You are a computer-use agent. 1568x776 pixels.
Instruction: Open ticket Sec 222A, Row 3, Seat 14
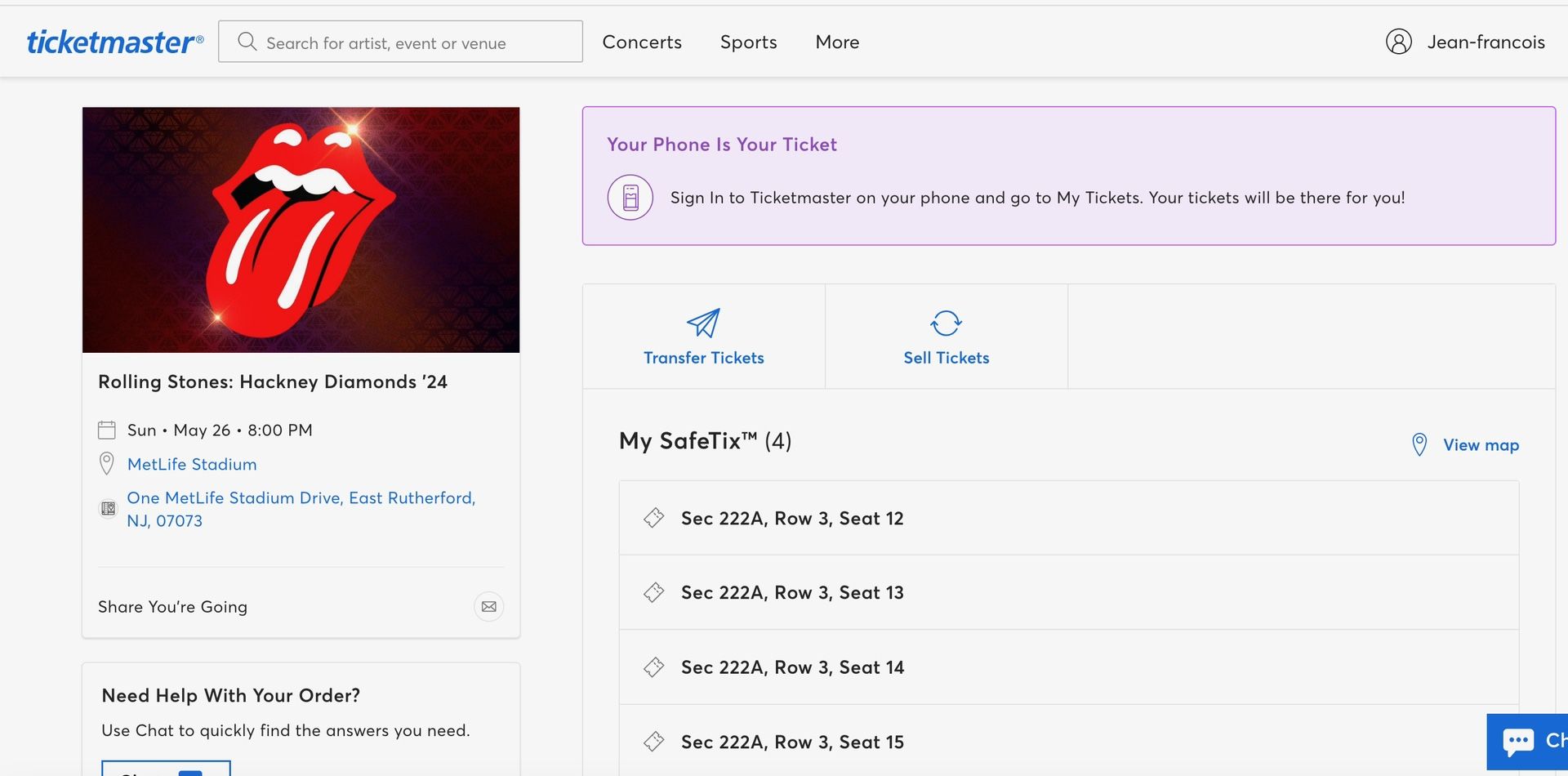pos(1069,667)
